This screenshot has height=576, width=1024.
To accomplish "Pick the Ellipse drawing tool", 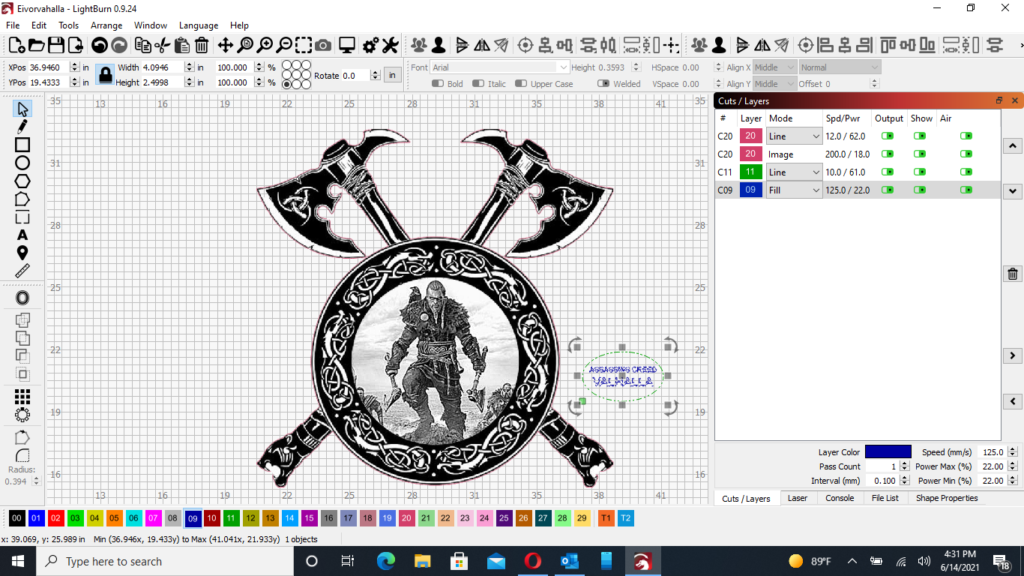I will 22,163.
